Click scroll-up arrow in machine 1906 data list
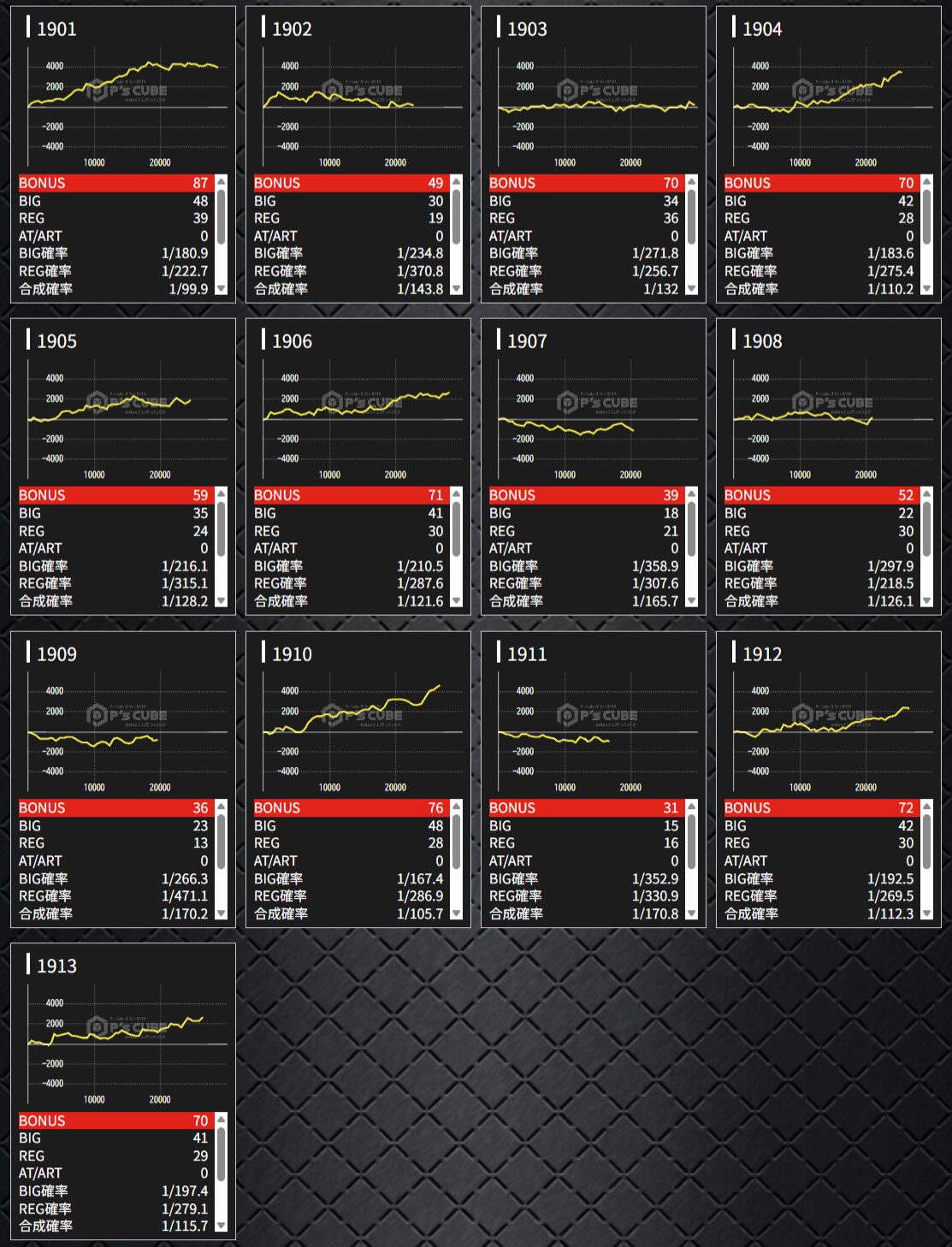 [x=457, y=493]
